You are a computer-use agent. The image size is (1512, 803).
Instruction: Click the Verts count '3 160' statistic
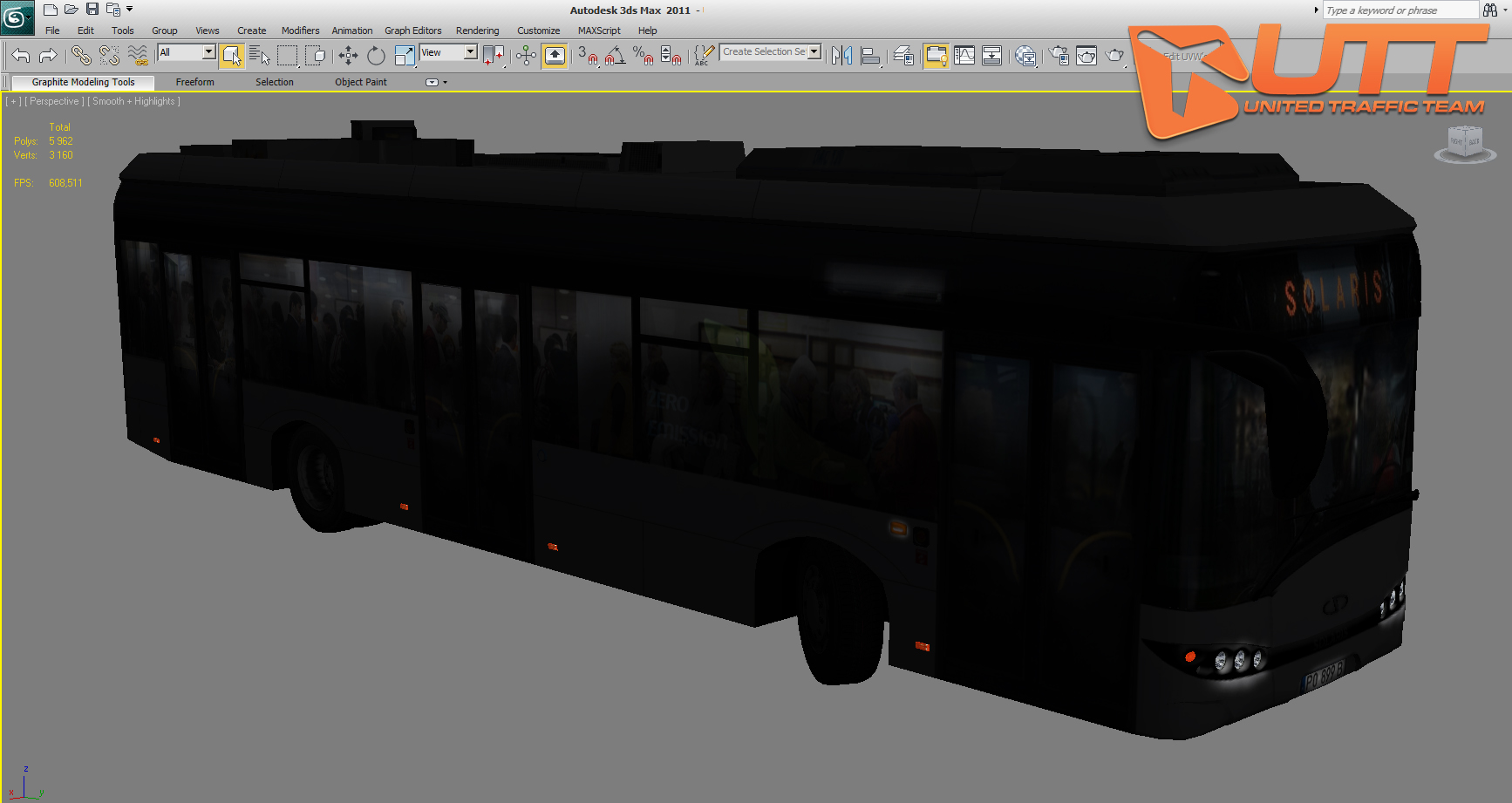pos(61,155)
